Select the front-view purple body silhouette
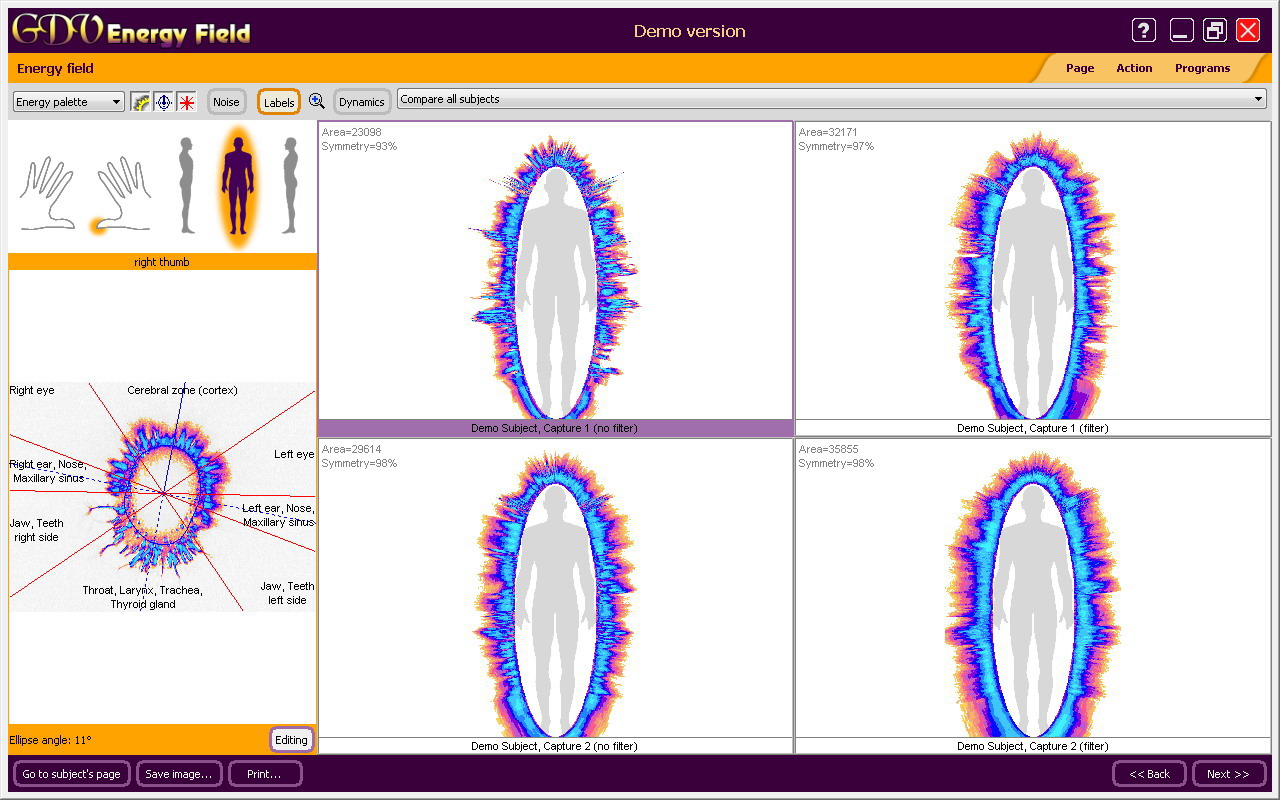Image resolution: width=1280 pixels, height=800 pixels. tap(238, 186)
